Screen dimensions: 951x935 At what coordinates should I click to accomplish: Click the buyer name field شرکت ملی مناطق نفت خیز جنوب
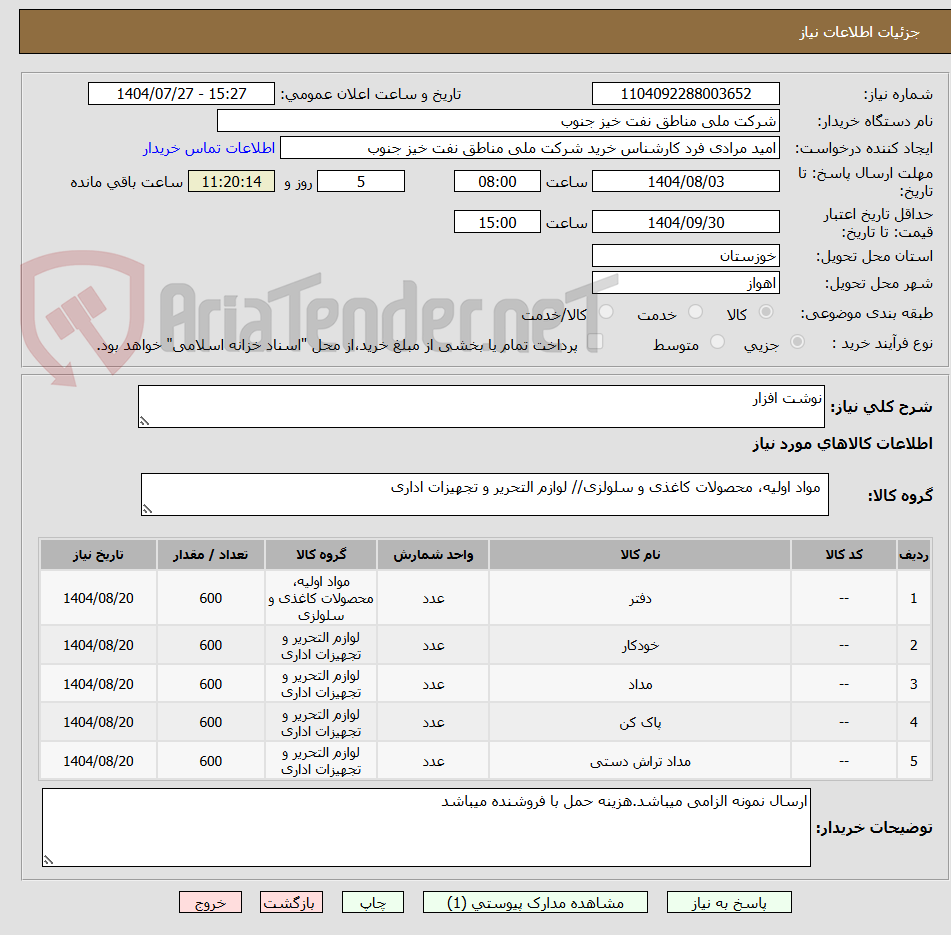coord(498,121)
